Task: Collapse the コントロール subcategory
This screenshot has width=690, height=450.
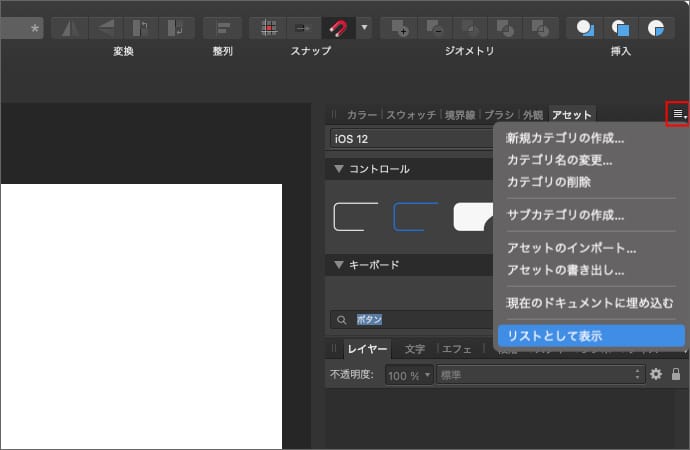Action: (340, 169)
